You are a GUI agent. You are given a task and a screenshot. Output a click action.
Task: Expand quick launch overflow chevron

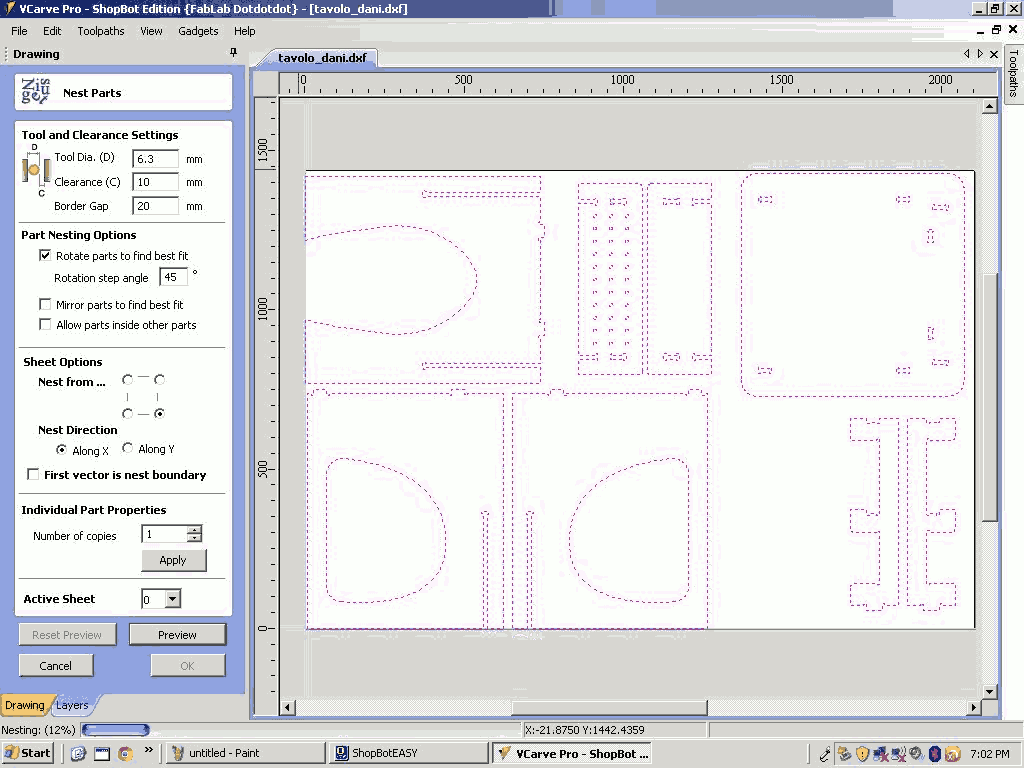tap(149, 750)
